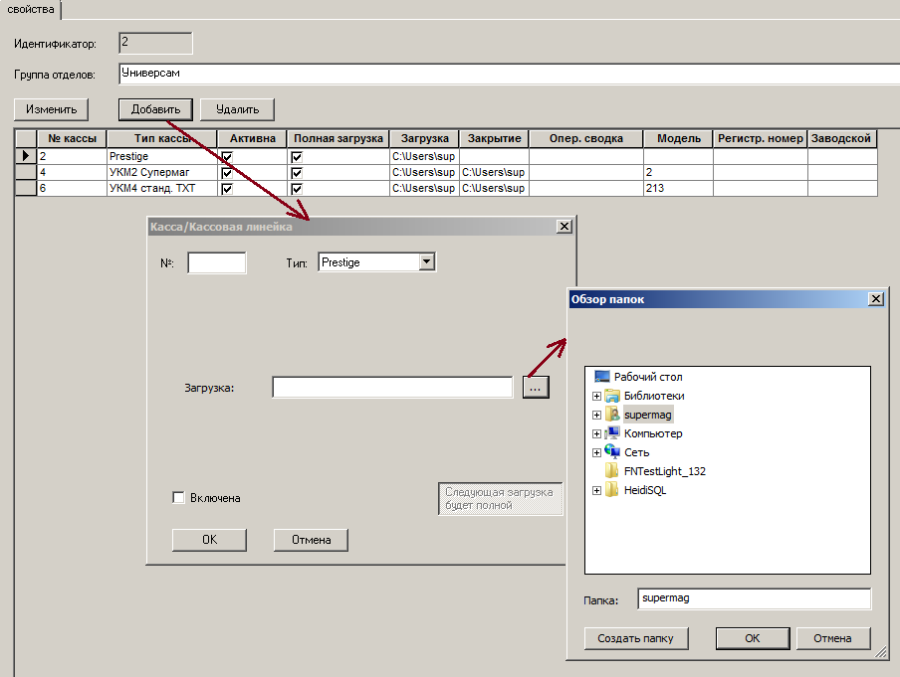Click the № кассы column header
The height and width of the screenshot is (677, 900).
click(x=72, y=138)
